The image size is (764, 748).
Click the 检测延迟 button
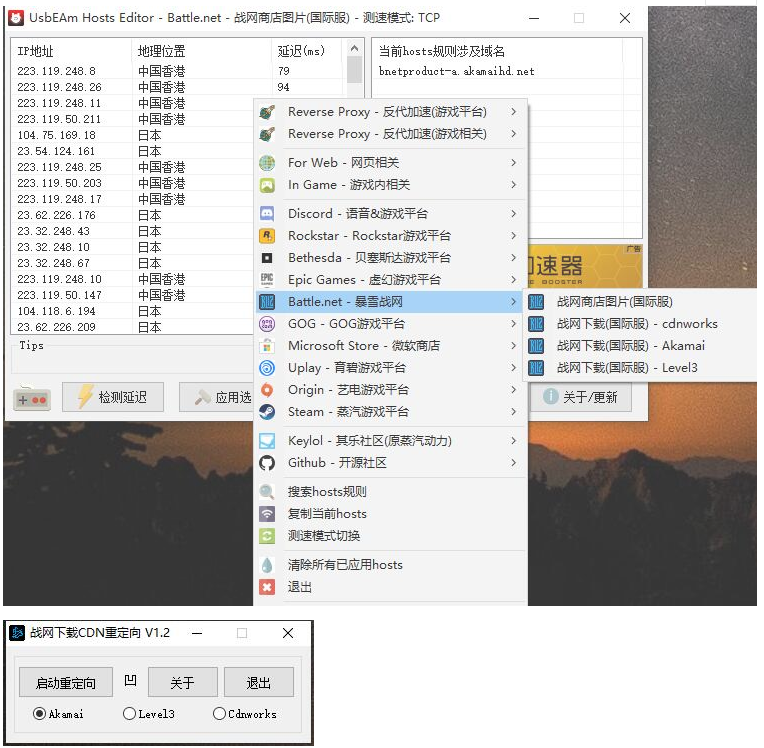point(113,398)
